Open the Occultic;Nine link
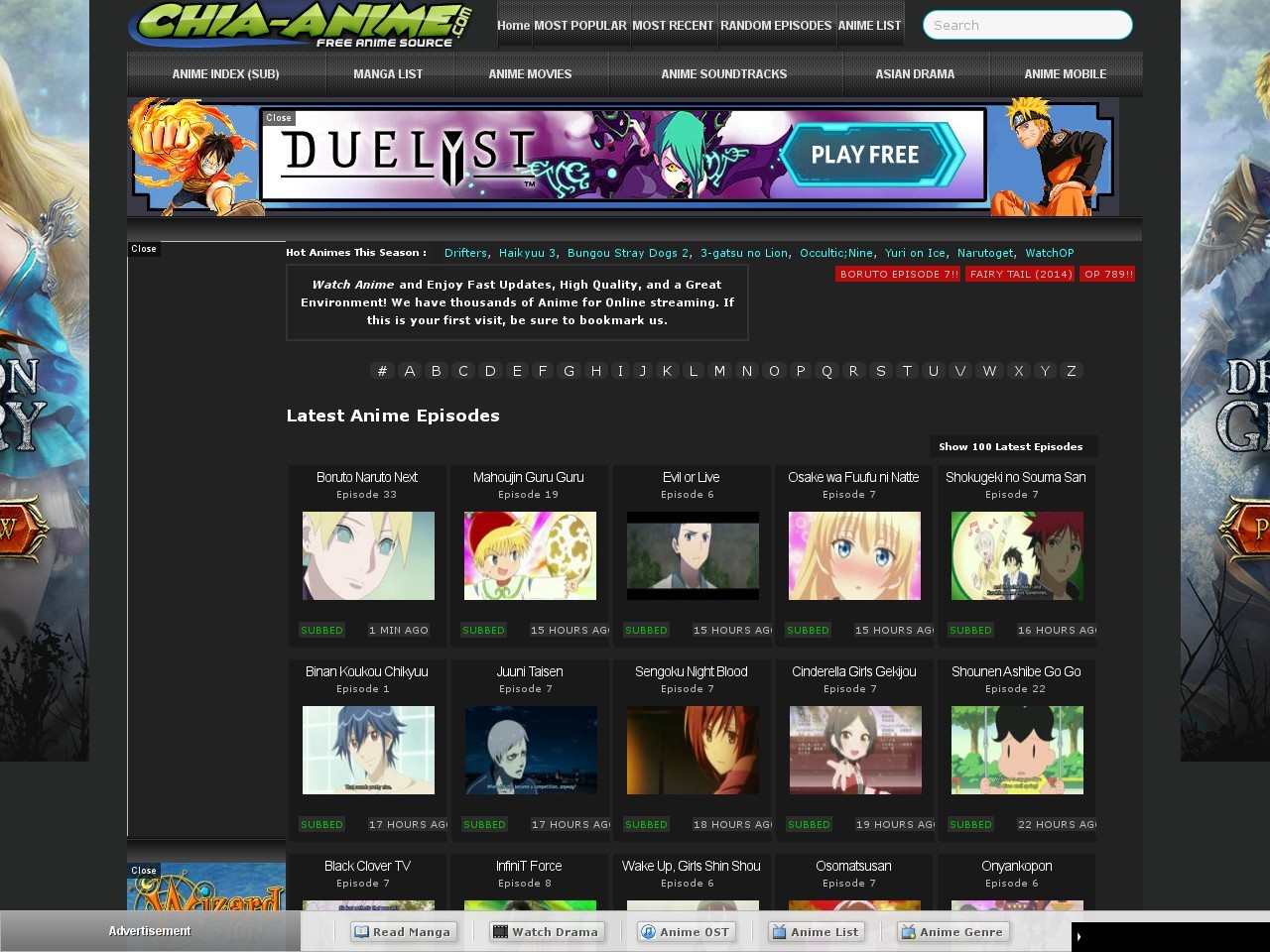This screenshot has width=1270, height=952. point(836,253)
